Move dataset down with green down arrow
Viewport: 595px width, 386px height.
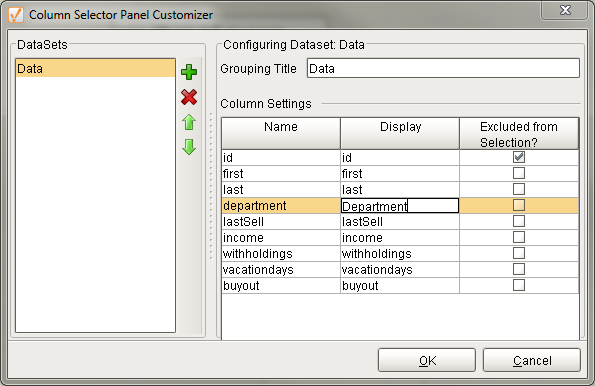tap(189, 147)
